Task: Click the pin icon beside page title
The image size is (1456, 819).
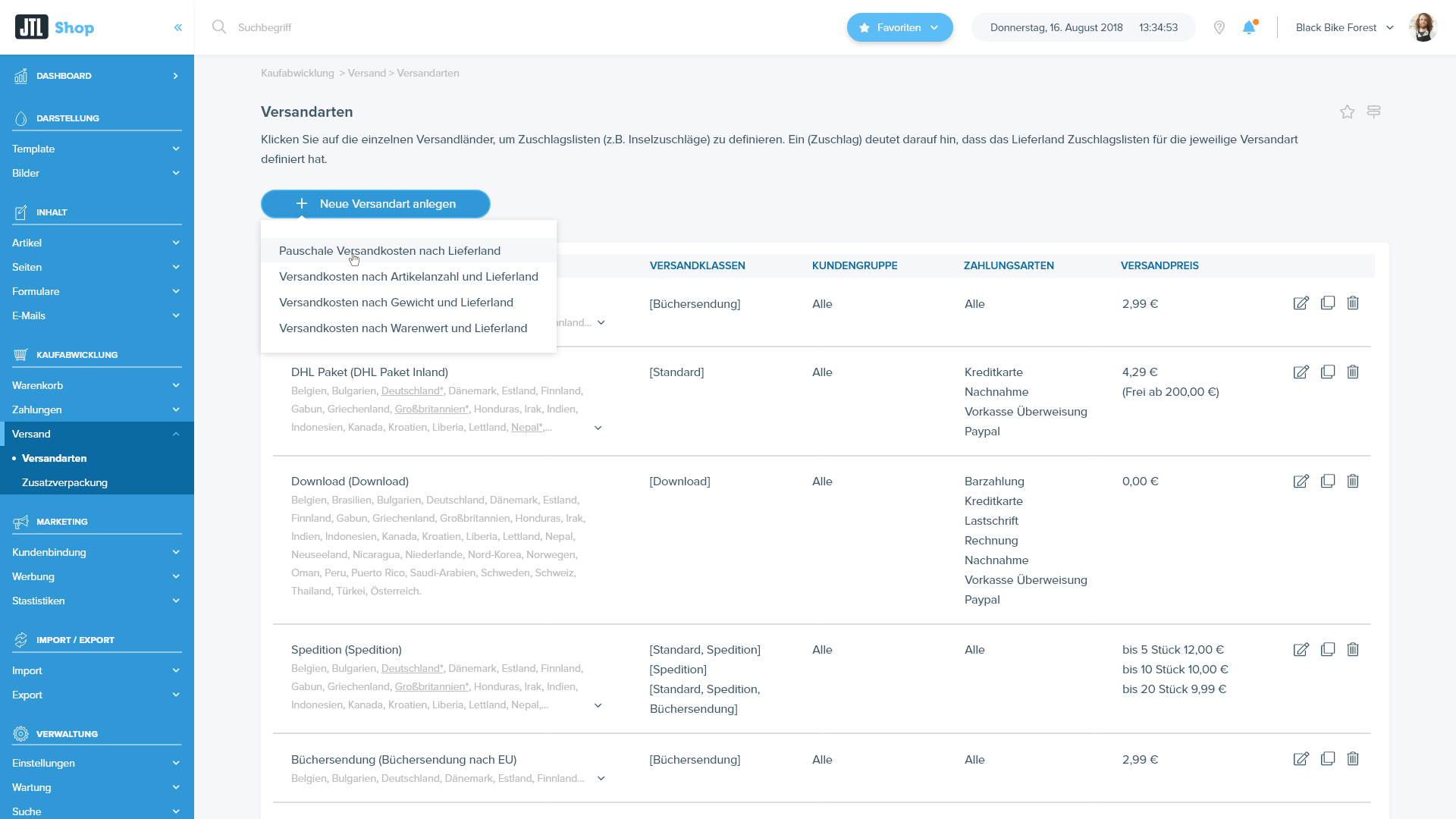Action: click(1373, 112)
